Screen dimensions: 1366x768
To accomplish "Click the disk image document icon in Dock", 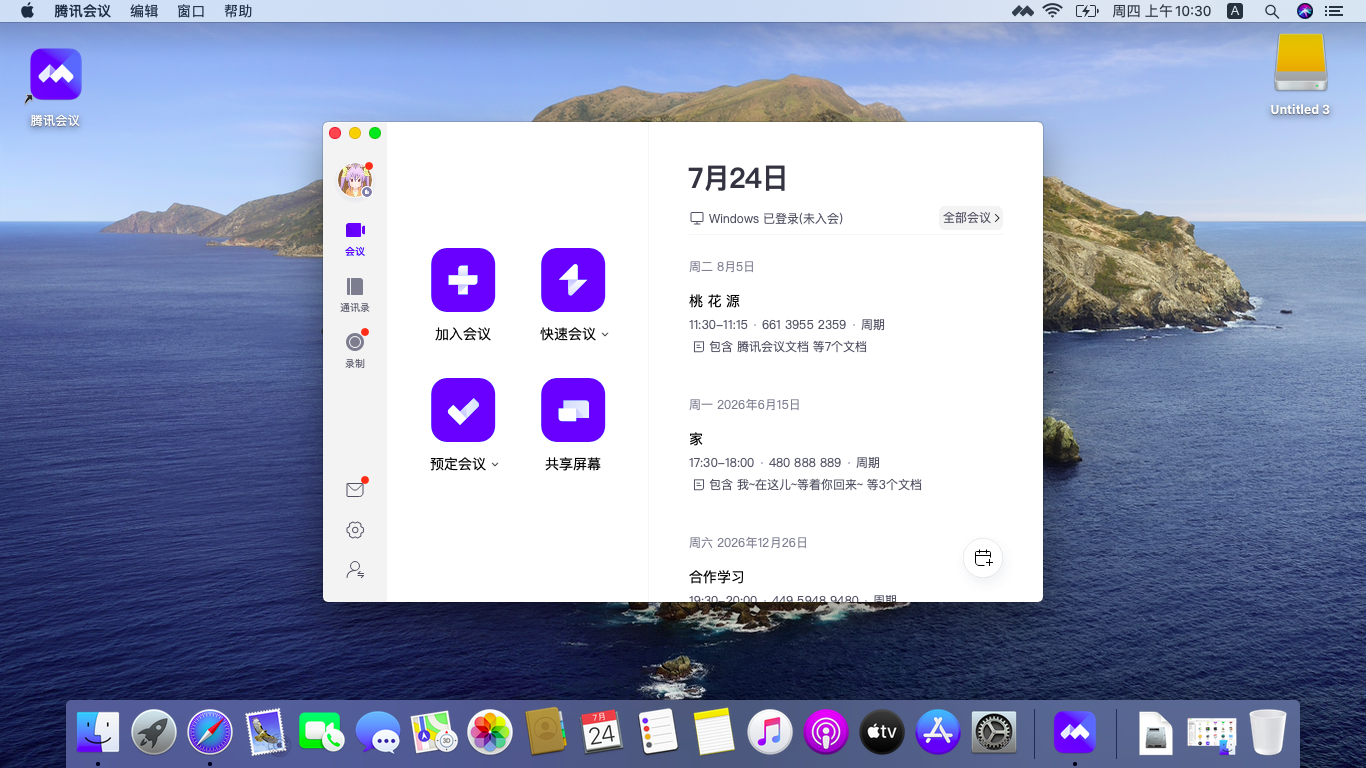I will pyautogui.click(x=1156, y=733).
